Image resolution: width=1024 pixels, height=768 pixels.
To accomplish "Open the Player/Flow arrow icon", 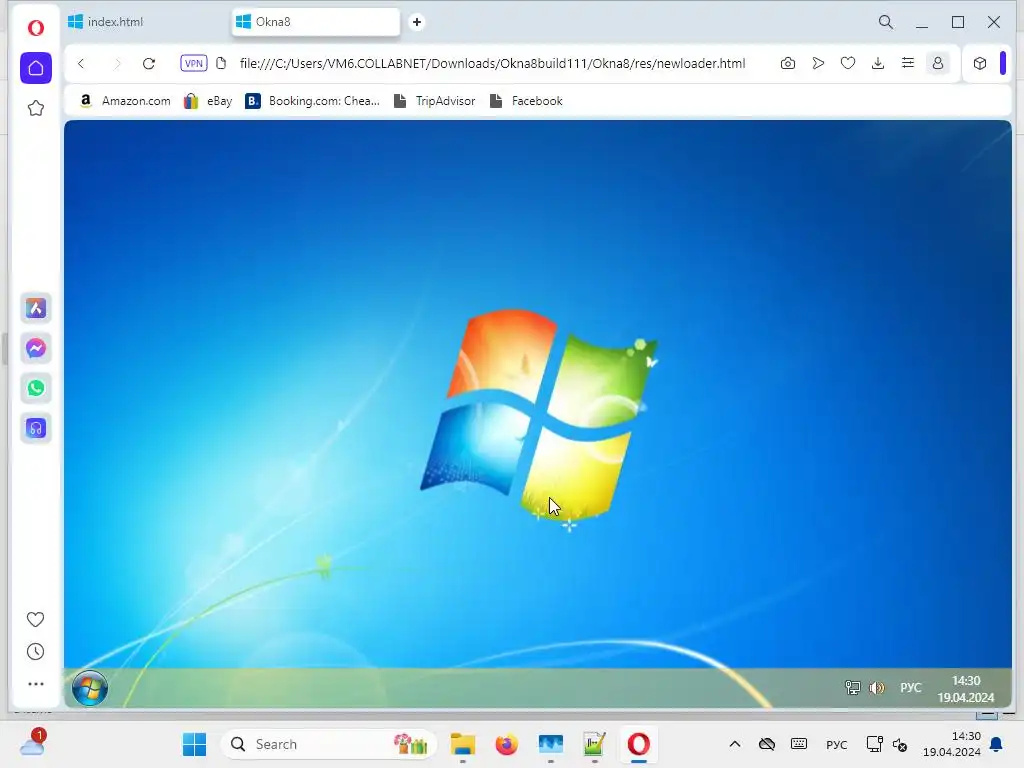I will (x=818, y=63).
